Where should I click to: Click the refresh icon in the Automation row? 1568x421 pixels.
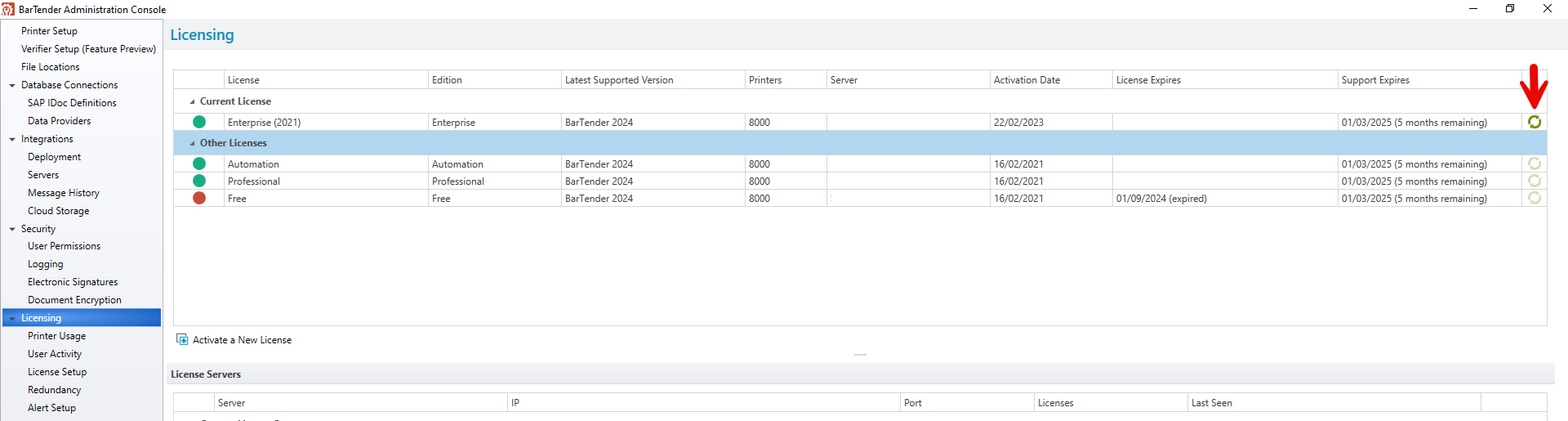[1535, 163]
